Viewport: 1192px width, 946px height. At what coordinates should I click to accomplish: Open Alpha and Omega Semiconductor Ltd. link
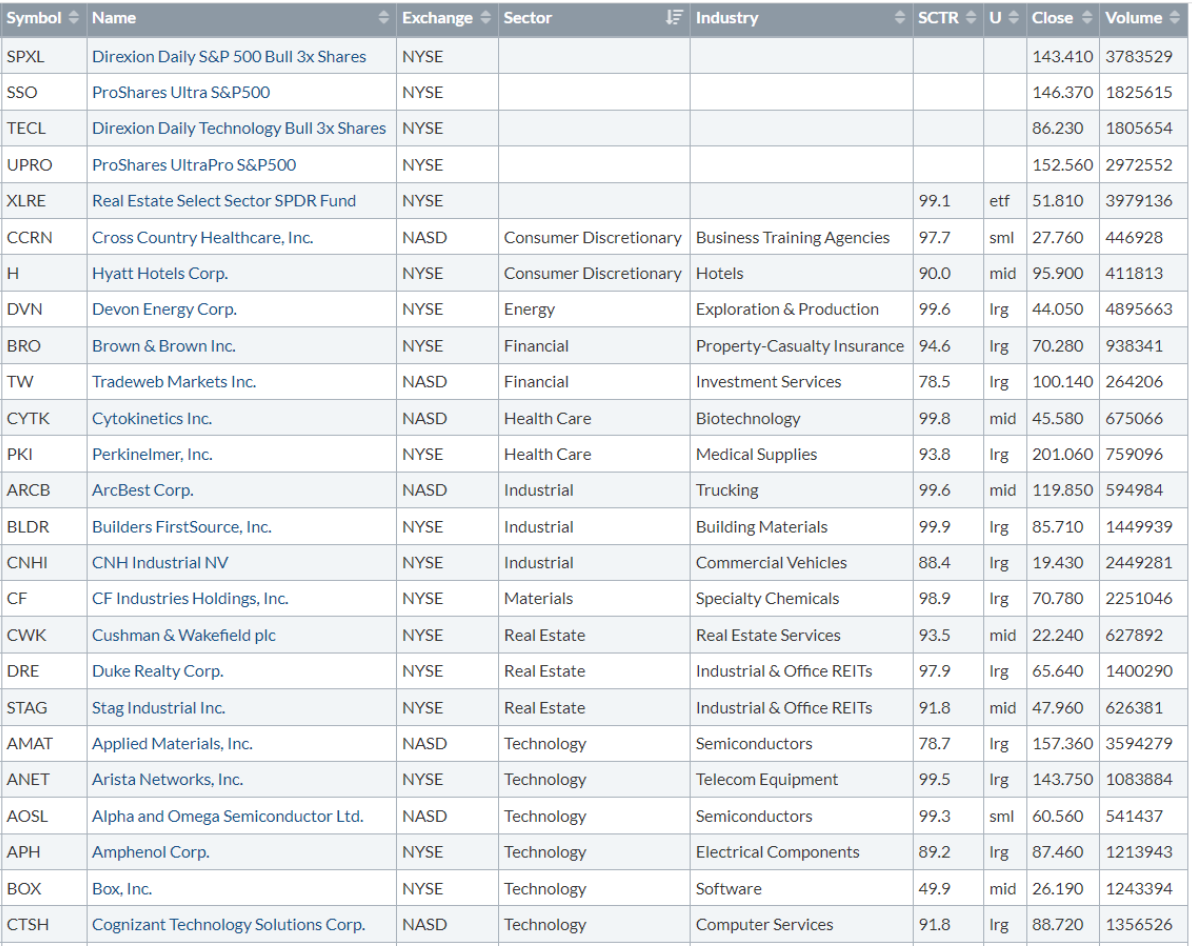click(x=227, y=816)
